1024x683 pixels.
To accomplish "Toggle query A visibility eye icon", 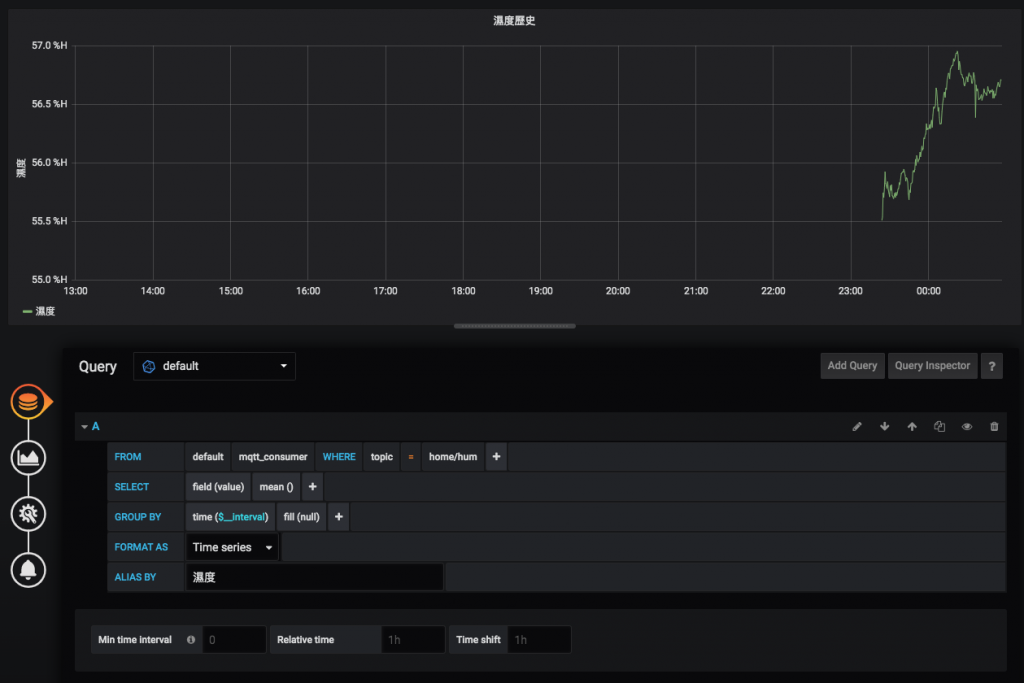I will click(x=967, y=426).
